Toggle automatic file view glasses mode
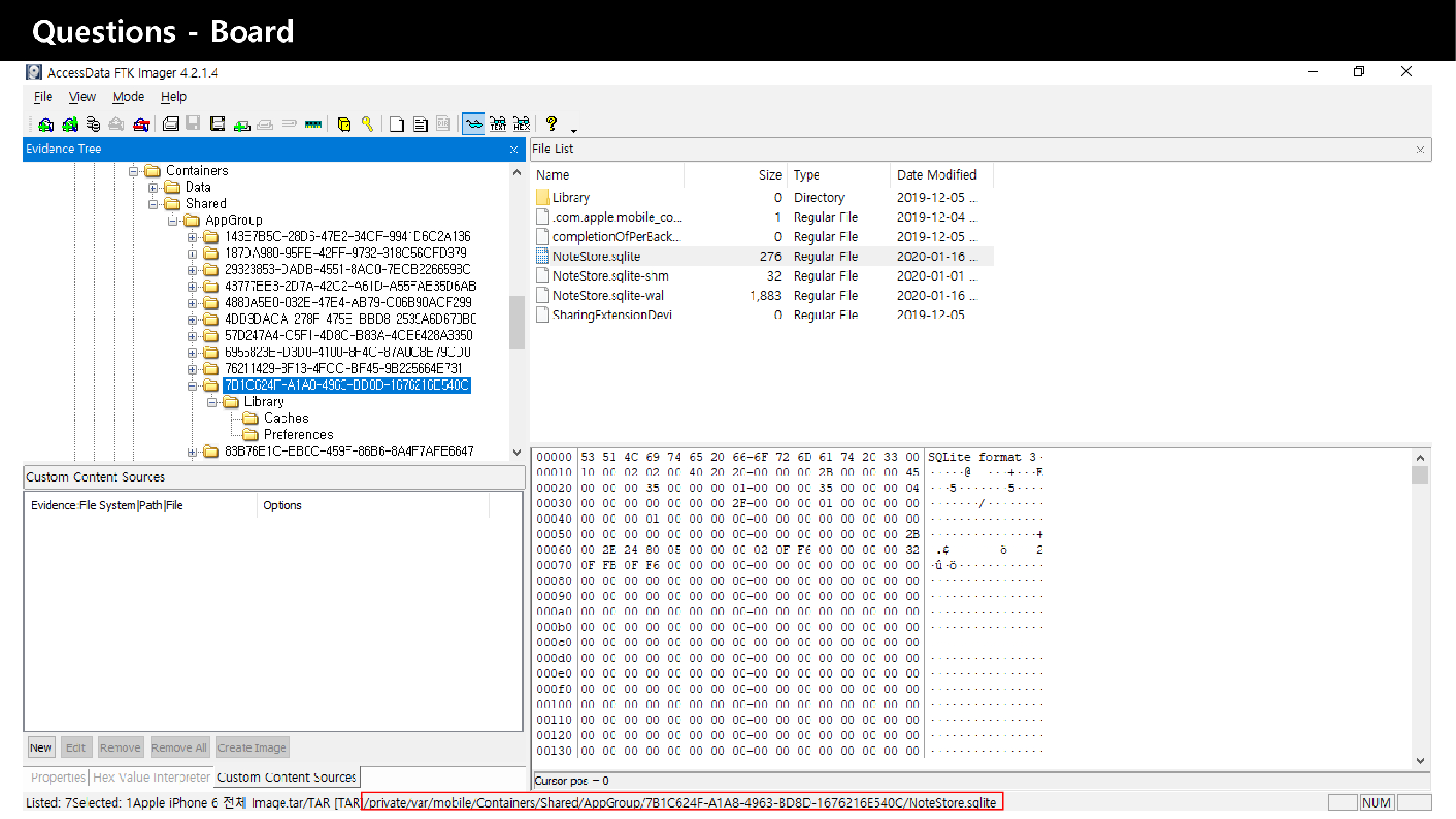The height and width of the screenshot is (819, 1456). (473, 124)
